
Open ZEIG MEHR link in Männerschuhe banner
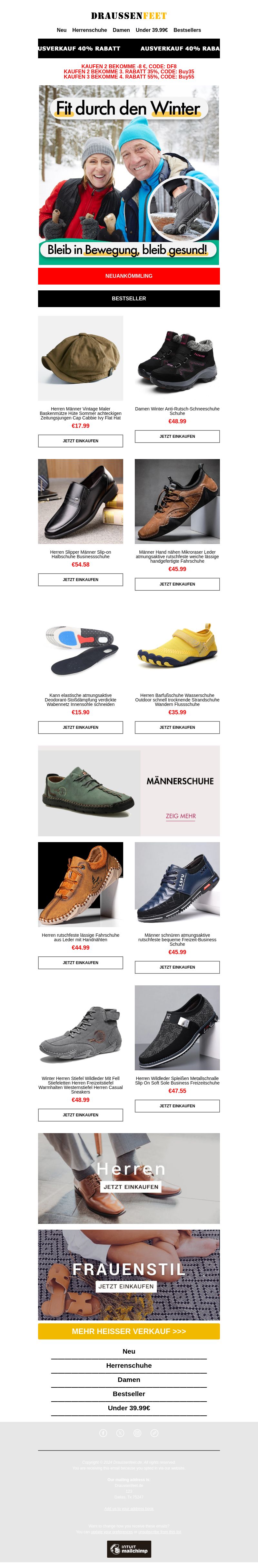(x=181, y=816)
